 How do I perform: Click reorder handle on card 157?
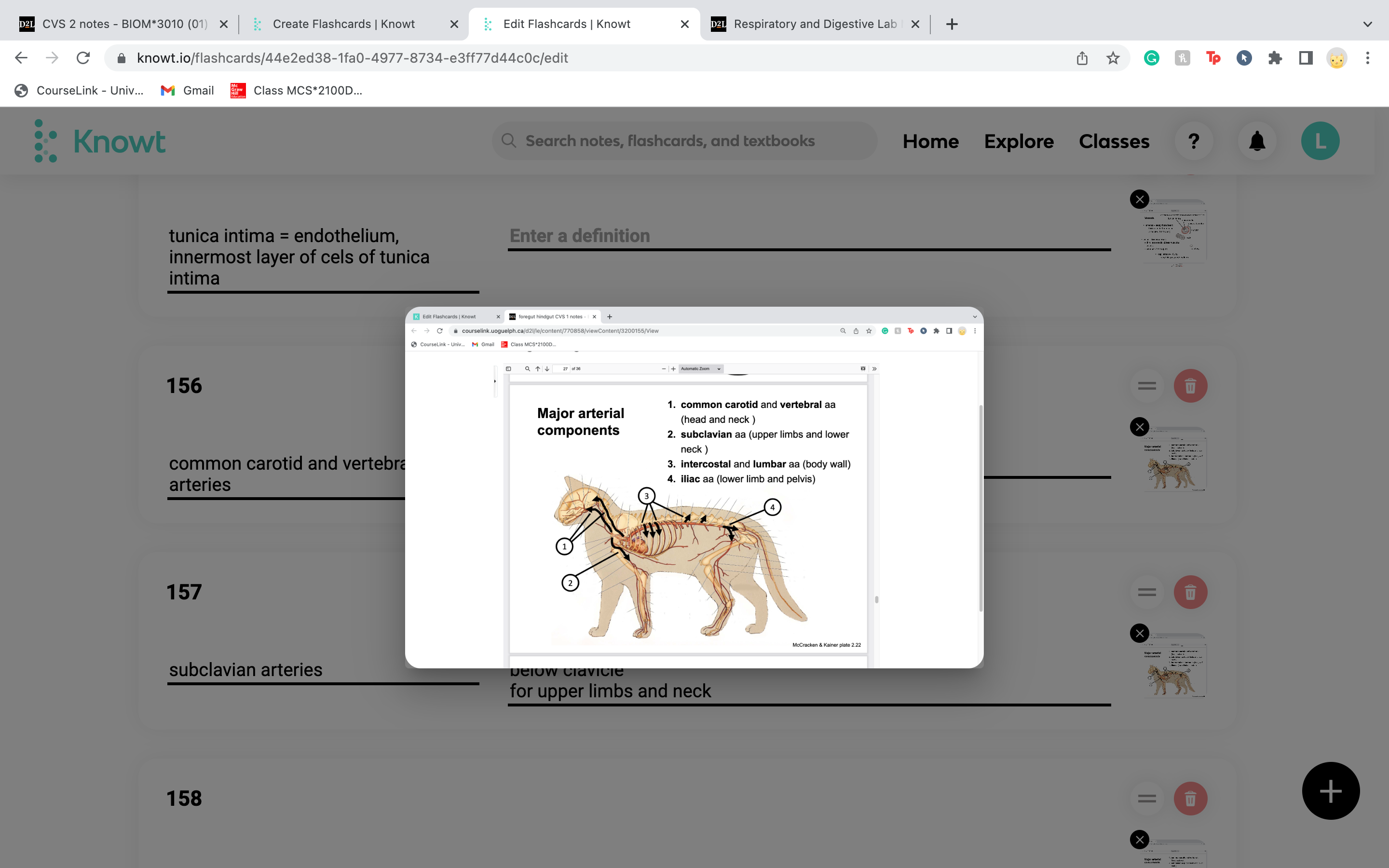(1147, 593)
